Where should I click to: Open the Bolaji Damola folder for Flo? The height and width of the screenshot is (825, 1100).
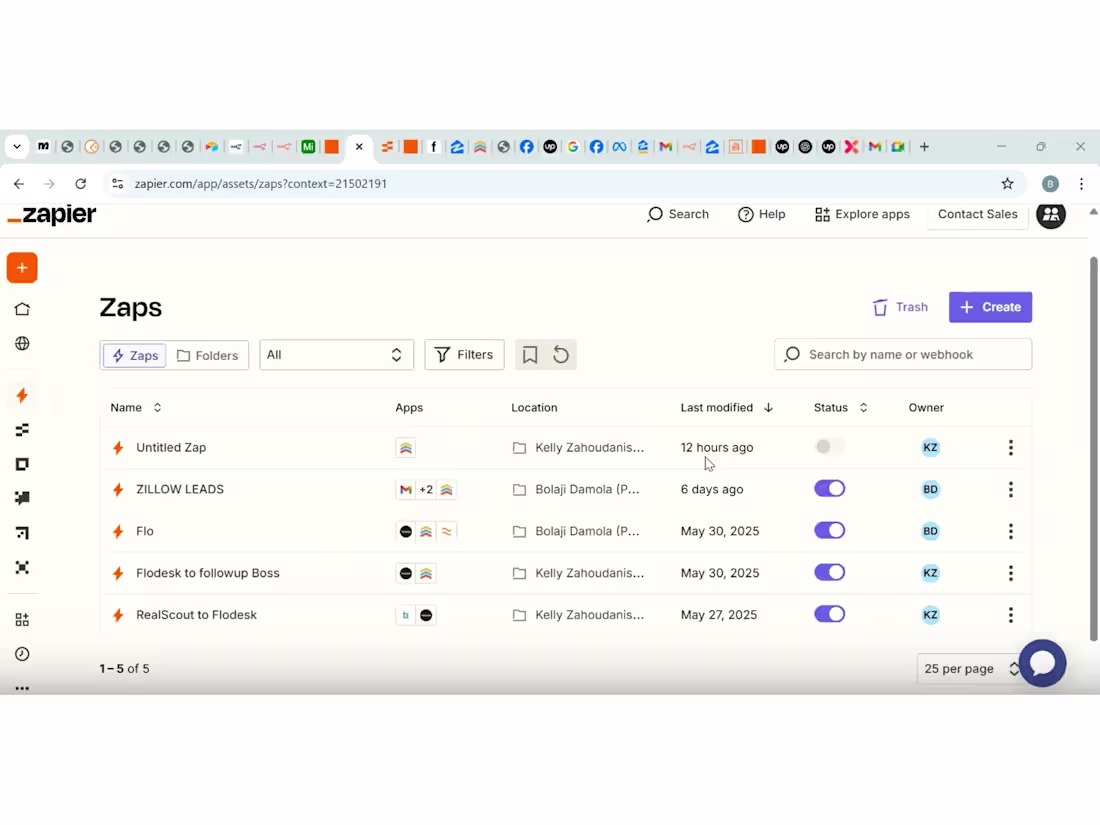pos(576,532)
